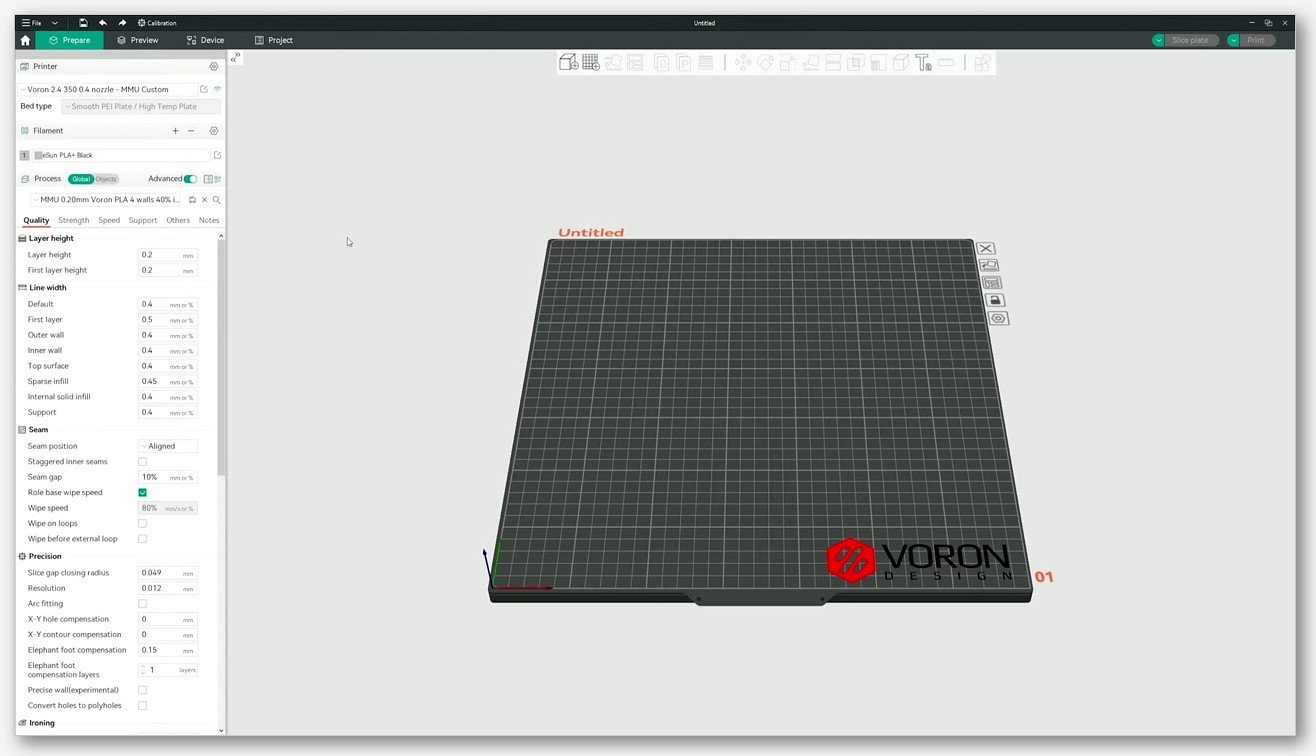Switch to the Speed tab

click(x=109, y=220)
